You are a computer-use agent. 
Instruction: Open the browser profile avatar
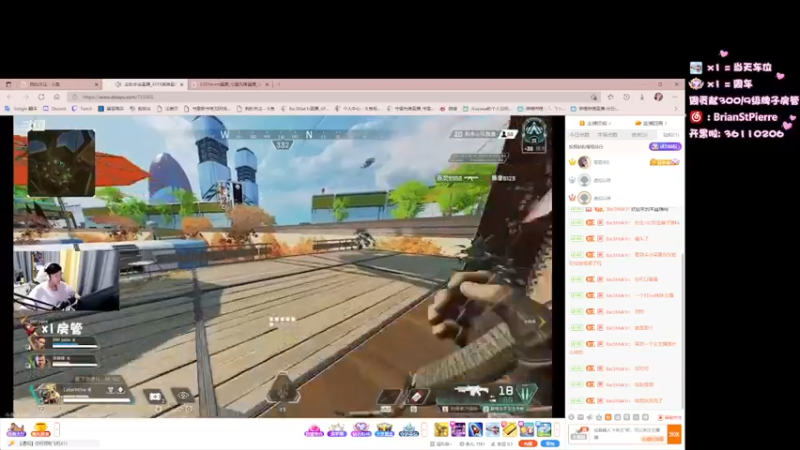659,97
